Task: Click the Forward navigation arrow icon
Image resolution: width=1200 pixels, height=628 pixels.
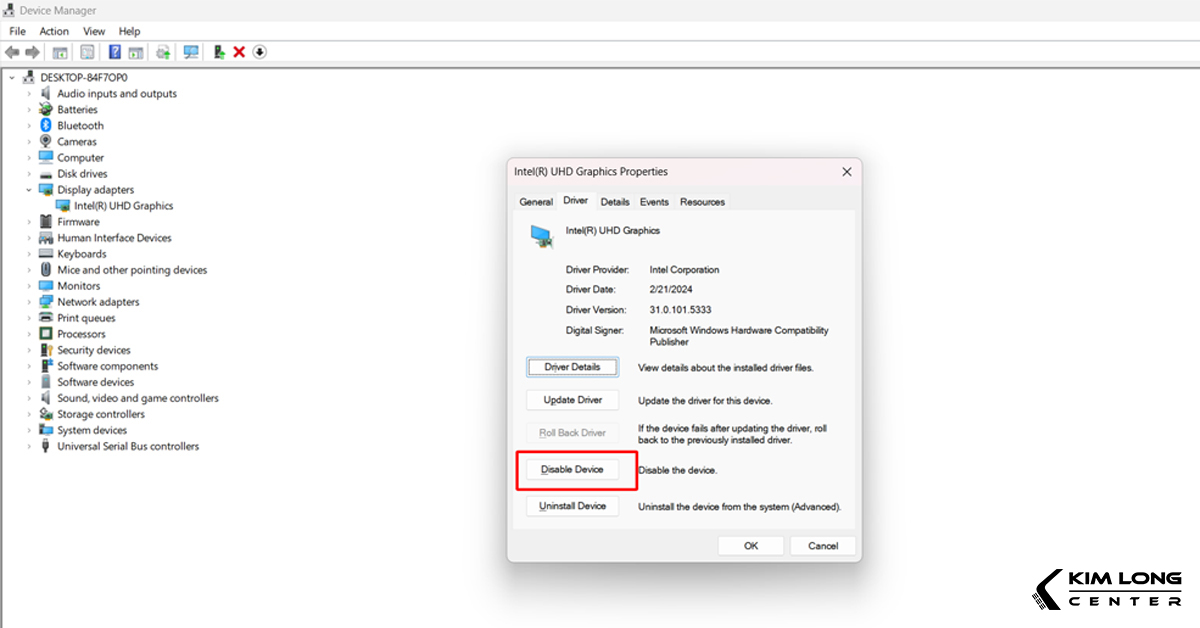Action: [33, 52]
